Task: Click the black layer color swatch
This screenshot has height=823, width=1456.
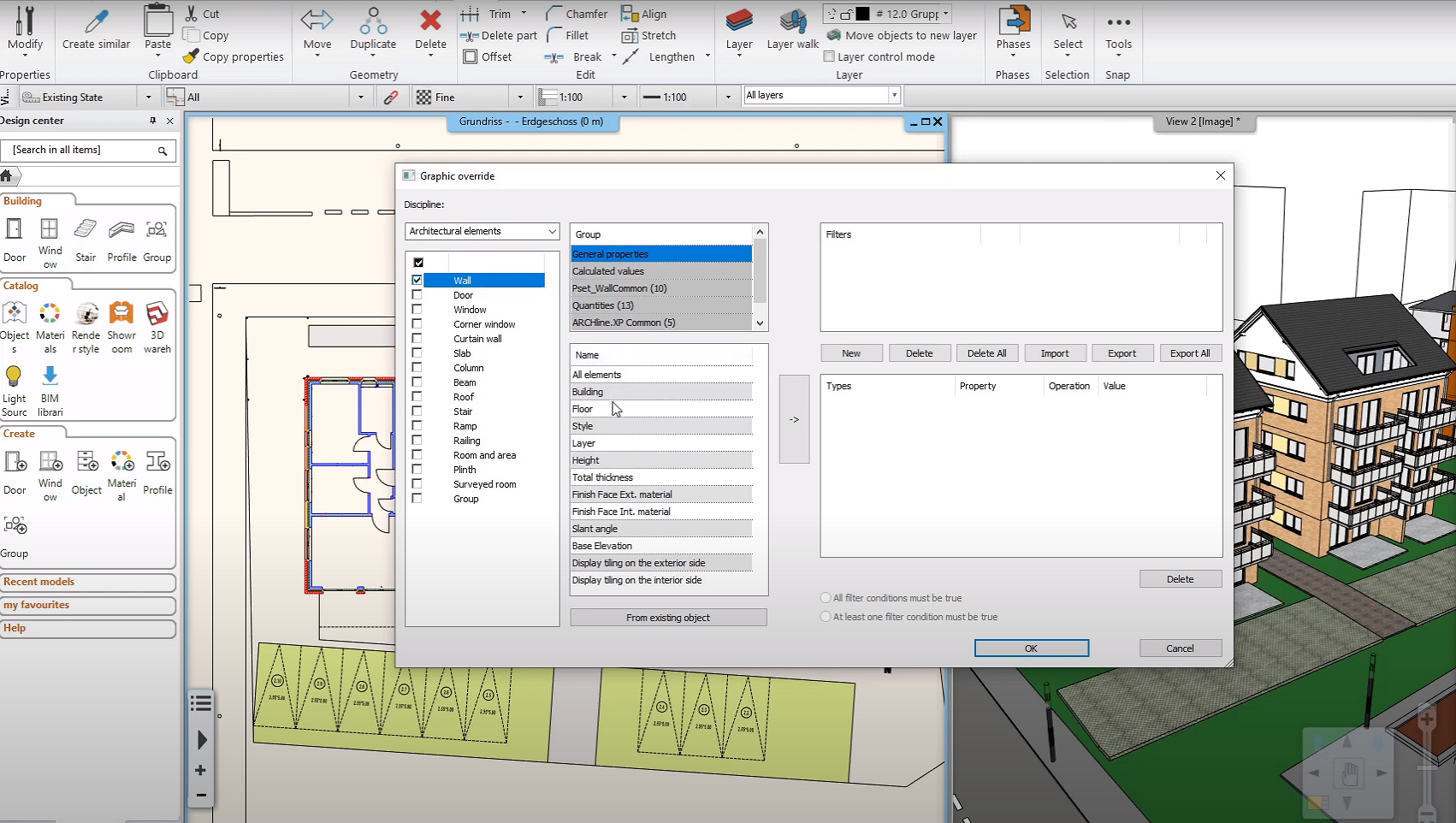Action: (862, 14)
